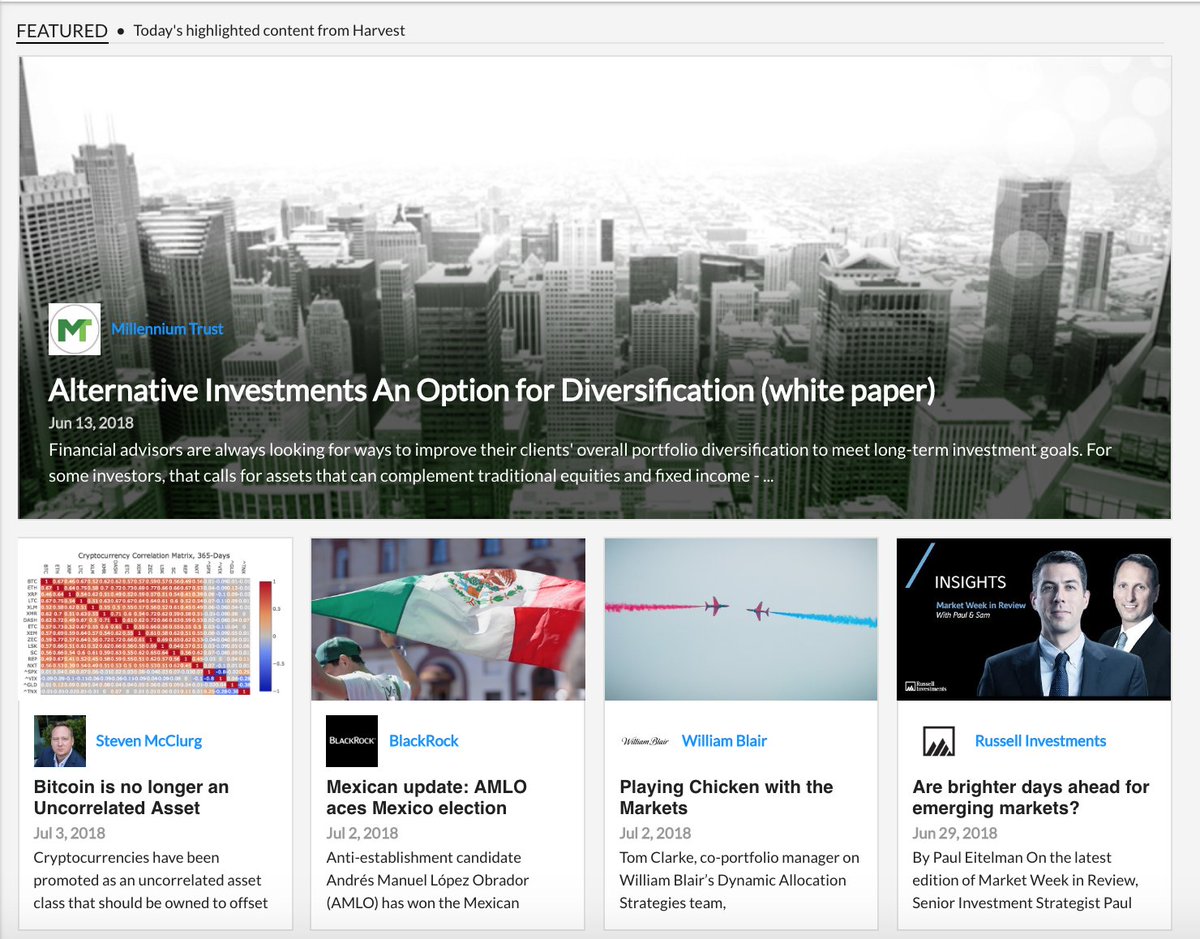Image resolution: width=1200 pixels, height=939 pixels.
Task: Open 'Playing Chicken with the Markets' article
Action: (726, 798)
